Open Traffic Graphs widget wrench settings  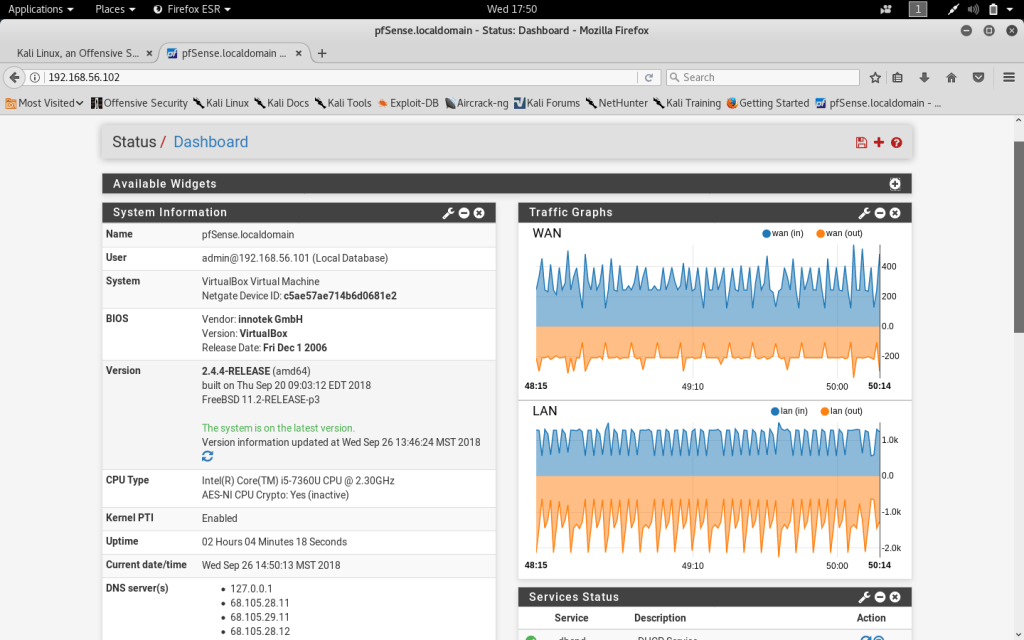864,213
